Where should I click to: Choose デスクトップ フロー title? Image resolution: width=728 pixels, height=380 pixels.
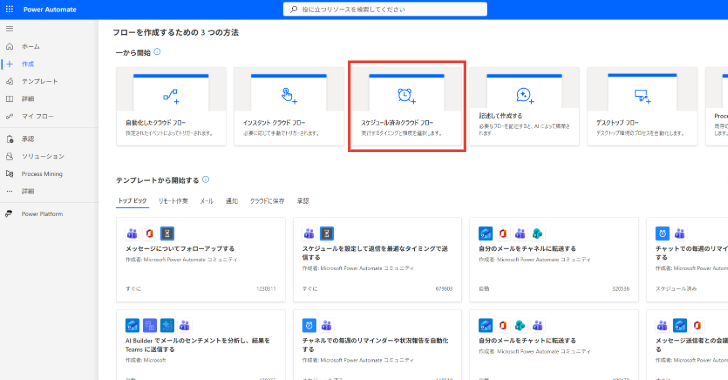pyautogui.click(x=618, y=123)
